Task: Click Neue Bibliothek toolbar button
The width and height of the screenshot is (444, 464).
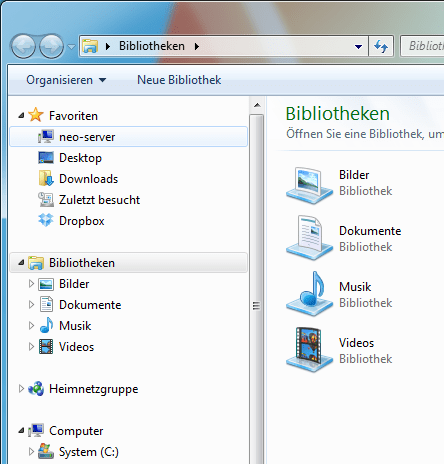Action: [179, 80]
